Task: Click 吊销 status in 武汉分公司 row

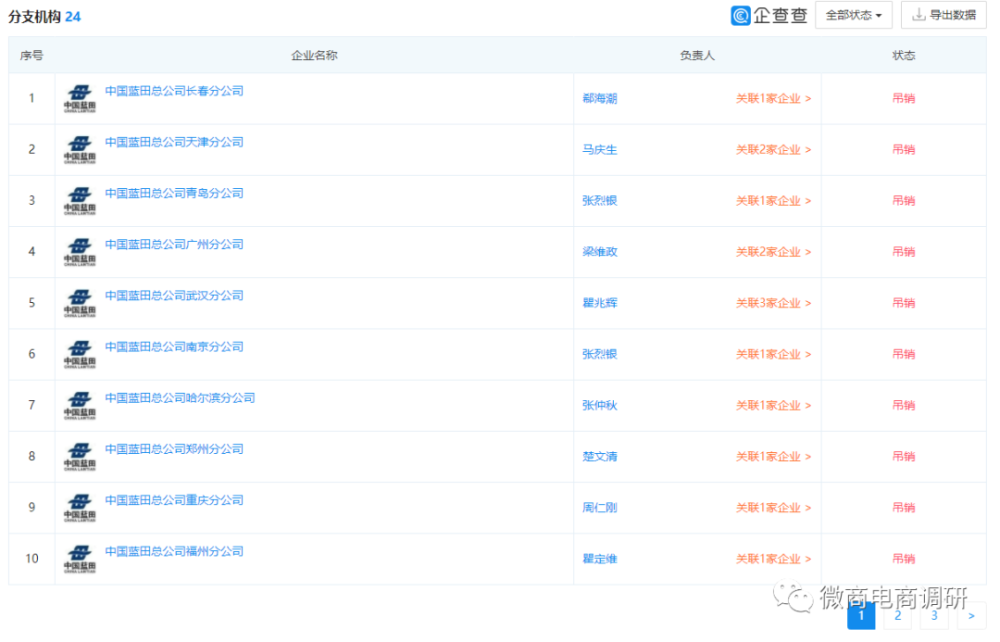Action: (x=904, y=303)
